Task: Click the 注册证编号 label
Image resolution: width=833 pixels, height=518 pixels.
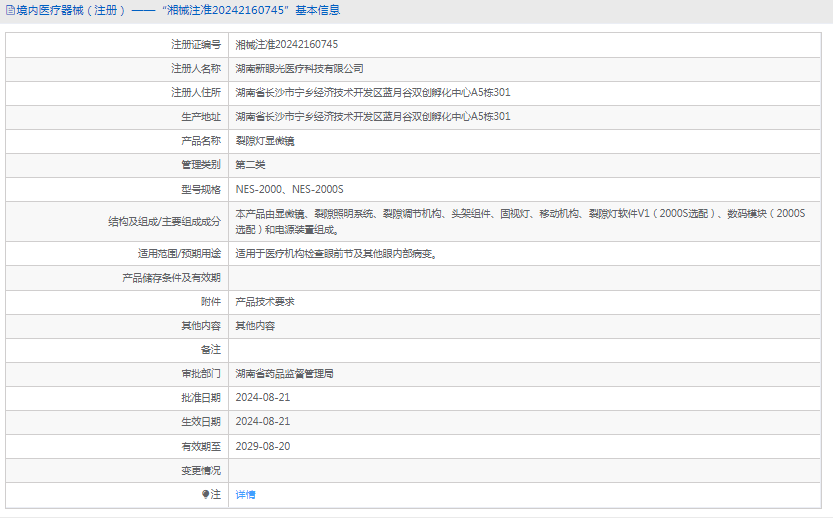Action: pyautogui.click(x=196, y=45)
